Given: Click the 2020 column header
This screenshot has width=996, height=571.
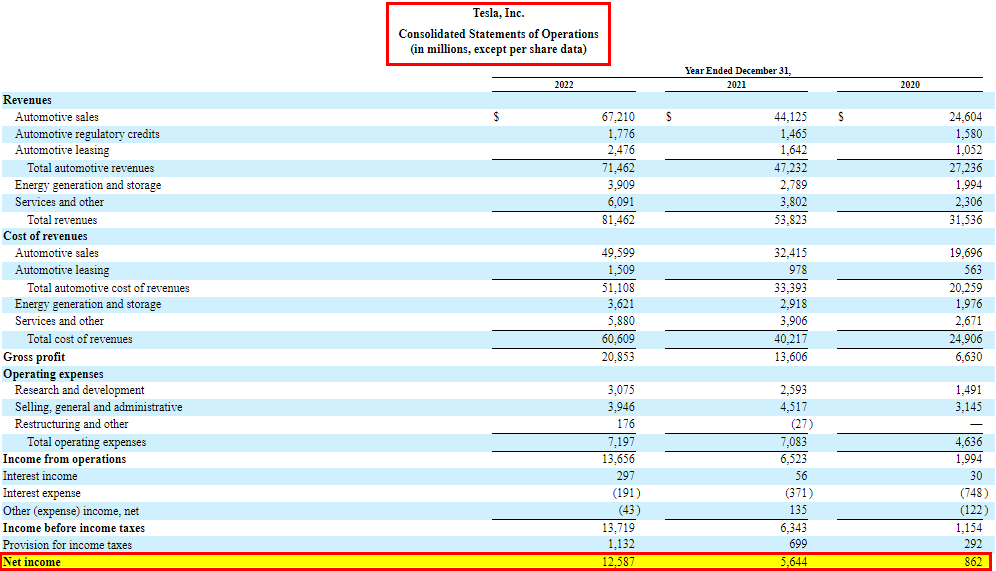Looking at the screenshot, I should click(910, 84).
